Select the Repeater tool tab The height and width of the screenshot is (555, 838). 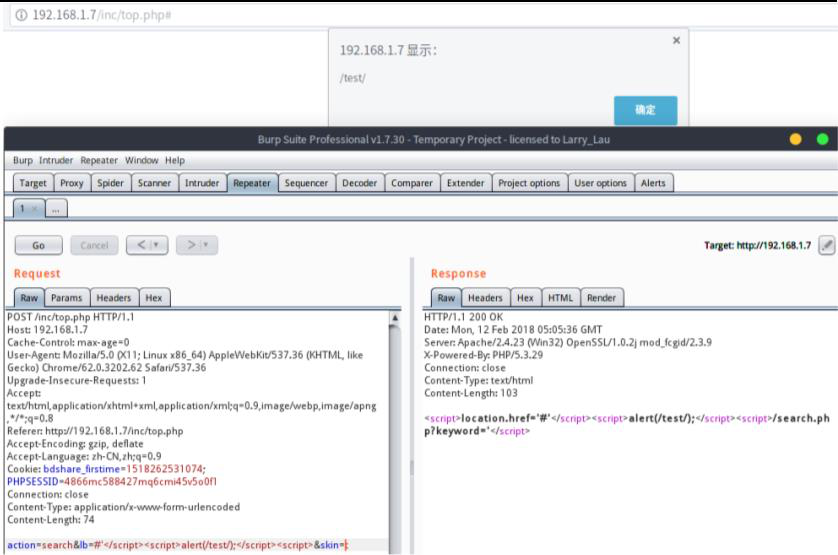coord(252,183)
